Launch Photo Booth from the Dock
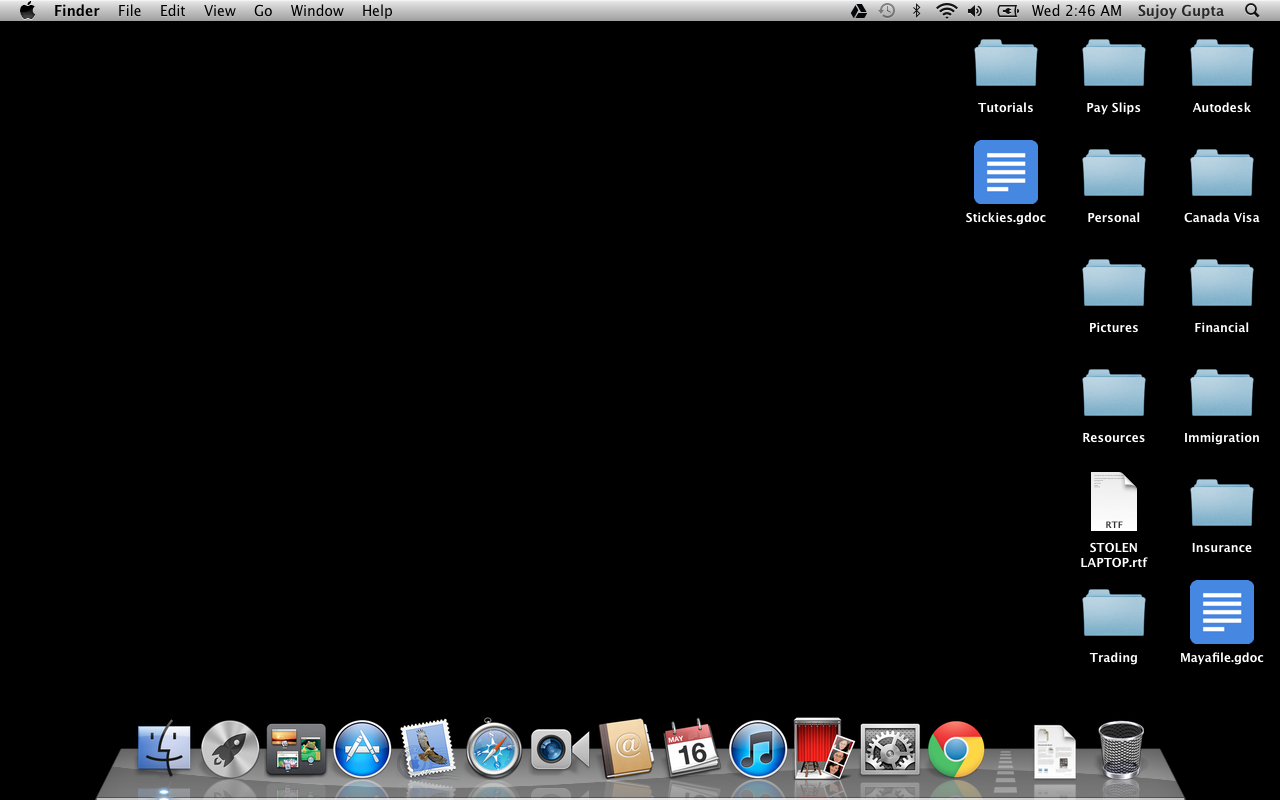Screen dimensions: 1280x800 point(823,749)
